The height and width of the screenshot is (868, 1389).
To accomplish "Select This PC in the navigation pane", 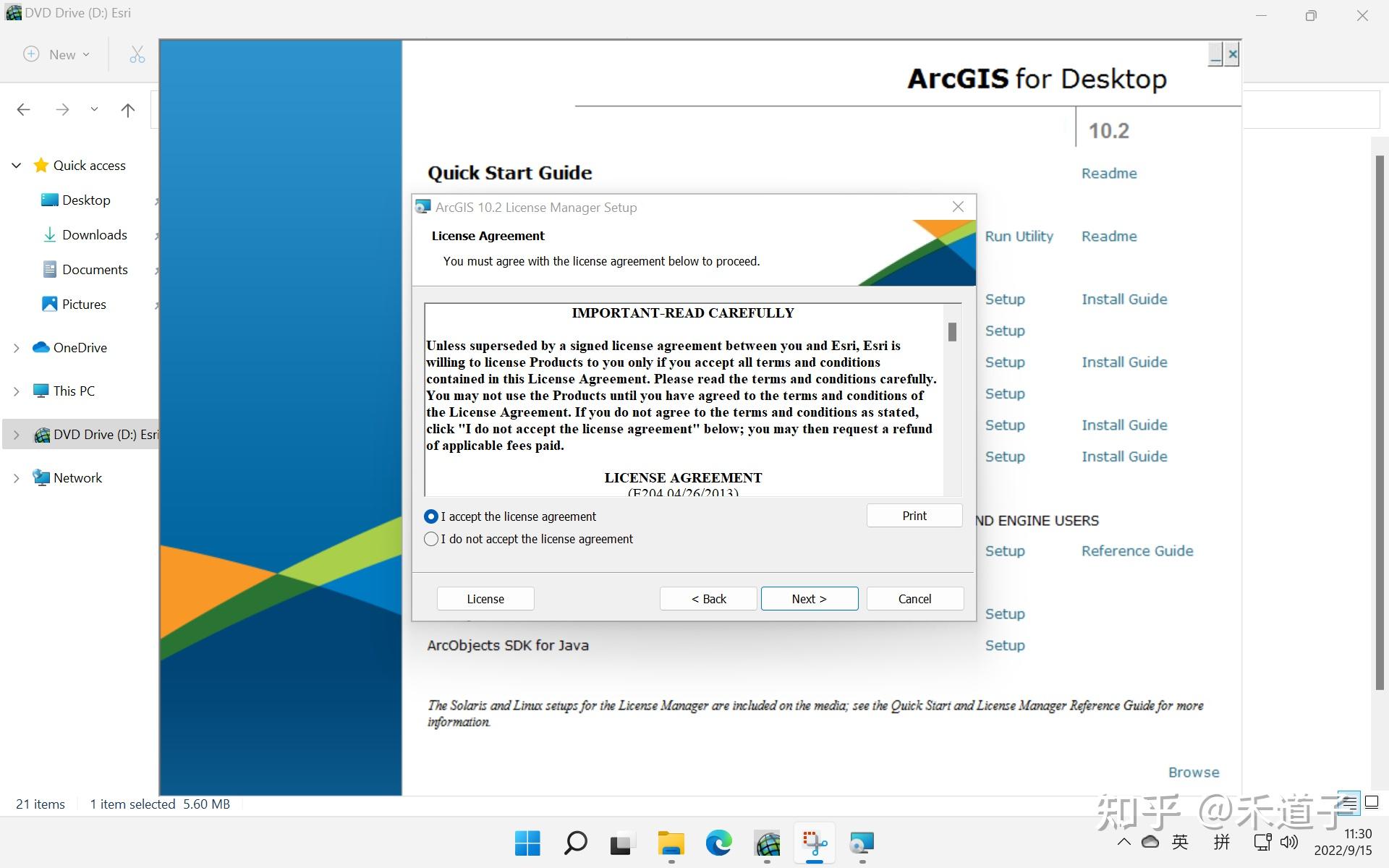I will click(74, 391).
